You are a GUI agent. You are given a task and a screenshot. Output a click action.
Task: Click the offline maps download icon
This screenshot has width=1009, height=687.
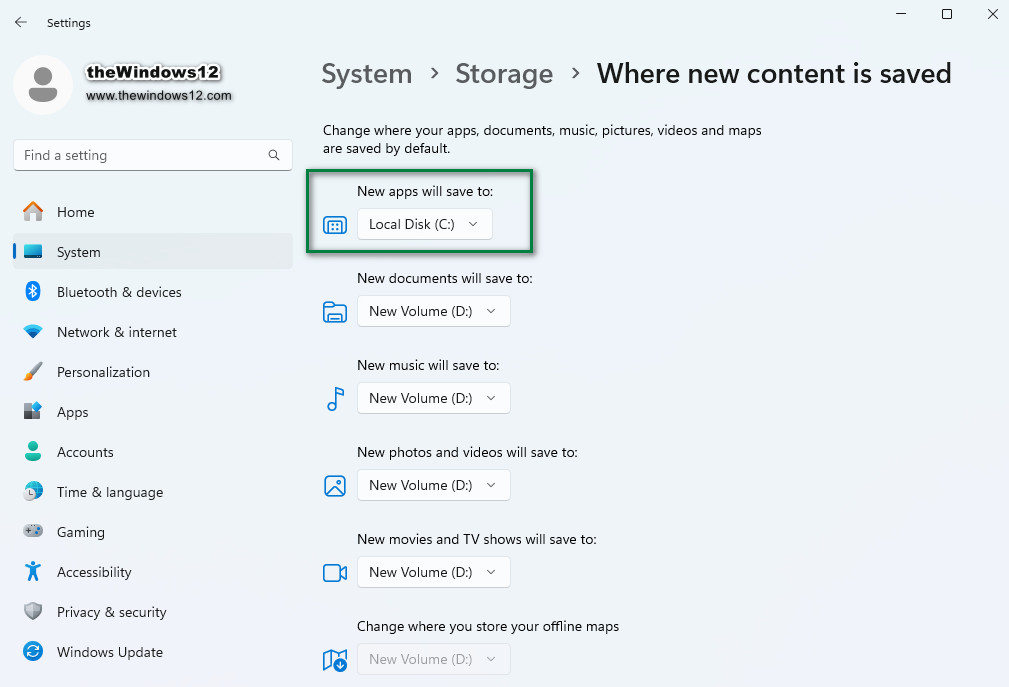[335, 660]
